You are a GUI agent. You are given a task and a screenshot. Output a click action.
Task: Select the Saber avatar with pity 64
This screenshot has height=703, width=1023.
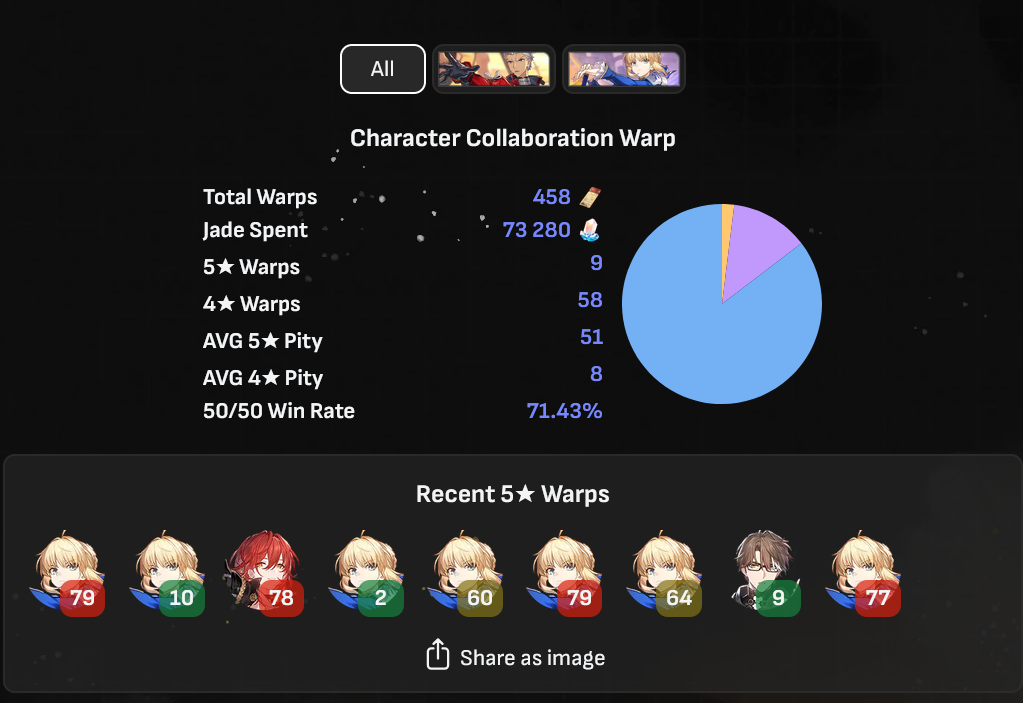click(665, 572)
